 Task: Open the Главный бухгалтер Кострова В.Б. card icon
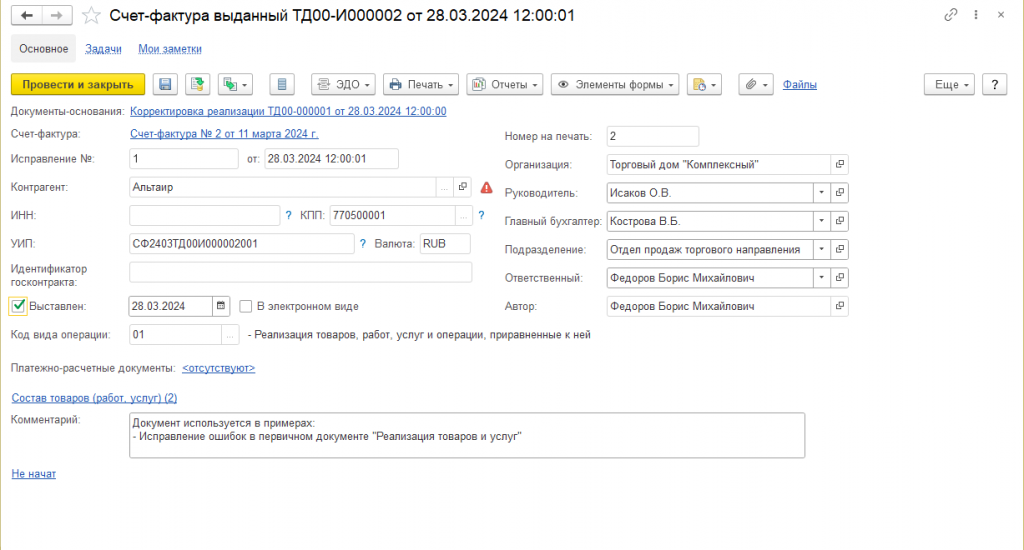coord(839,221)
